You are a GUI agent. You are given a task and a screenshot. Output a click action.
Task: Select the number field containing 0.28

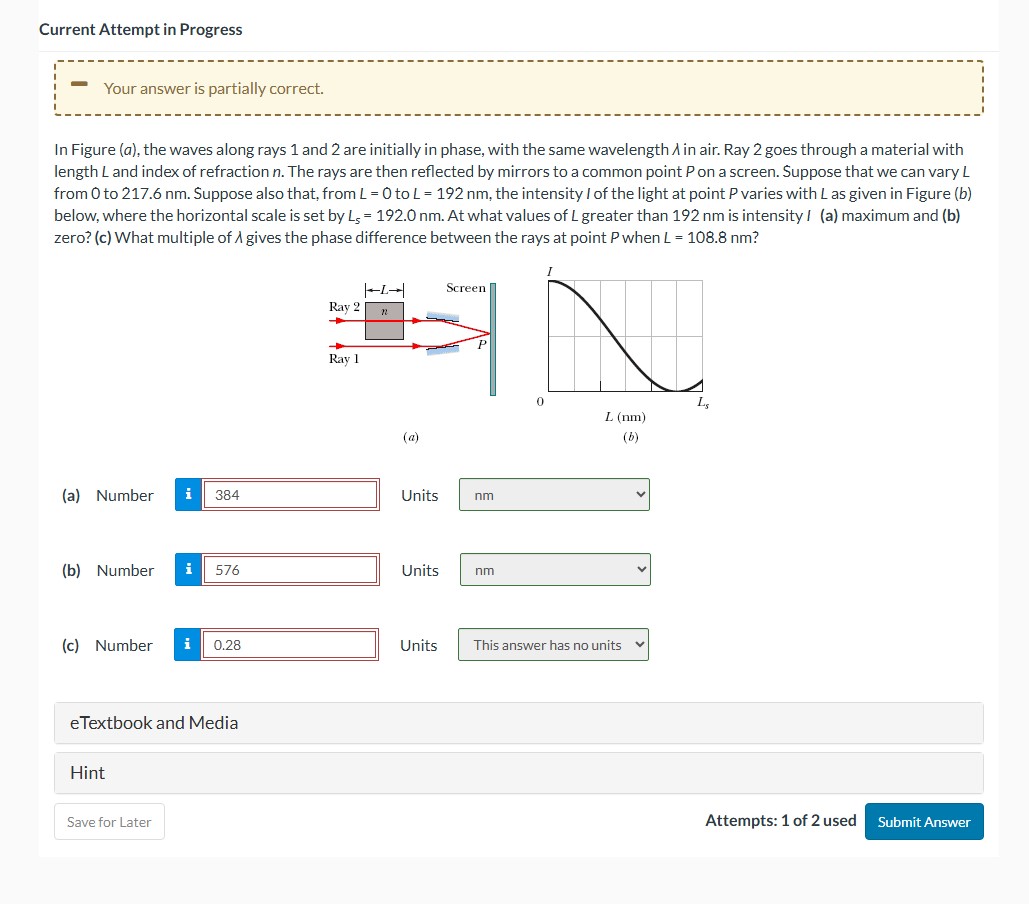click(x=288, y=644)
